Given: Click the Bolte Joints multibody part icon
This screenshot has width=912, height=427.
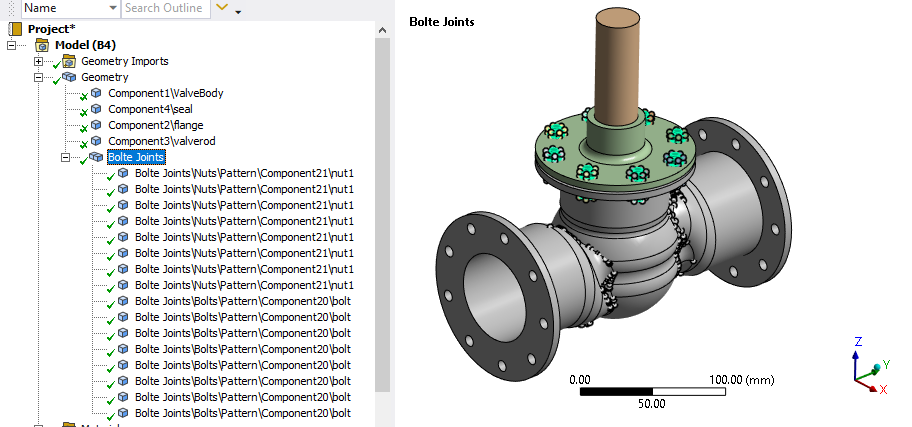Looking at the screenshot, I should tap(96, 157).
